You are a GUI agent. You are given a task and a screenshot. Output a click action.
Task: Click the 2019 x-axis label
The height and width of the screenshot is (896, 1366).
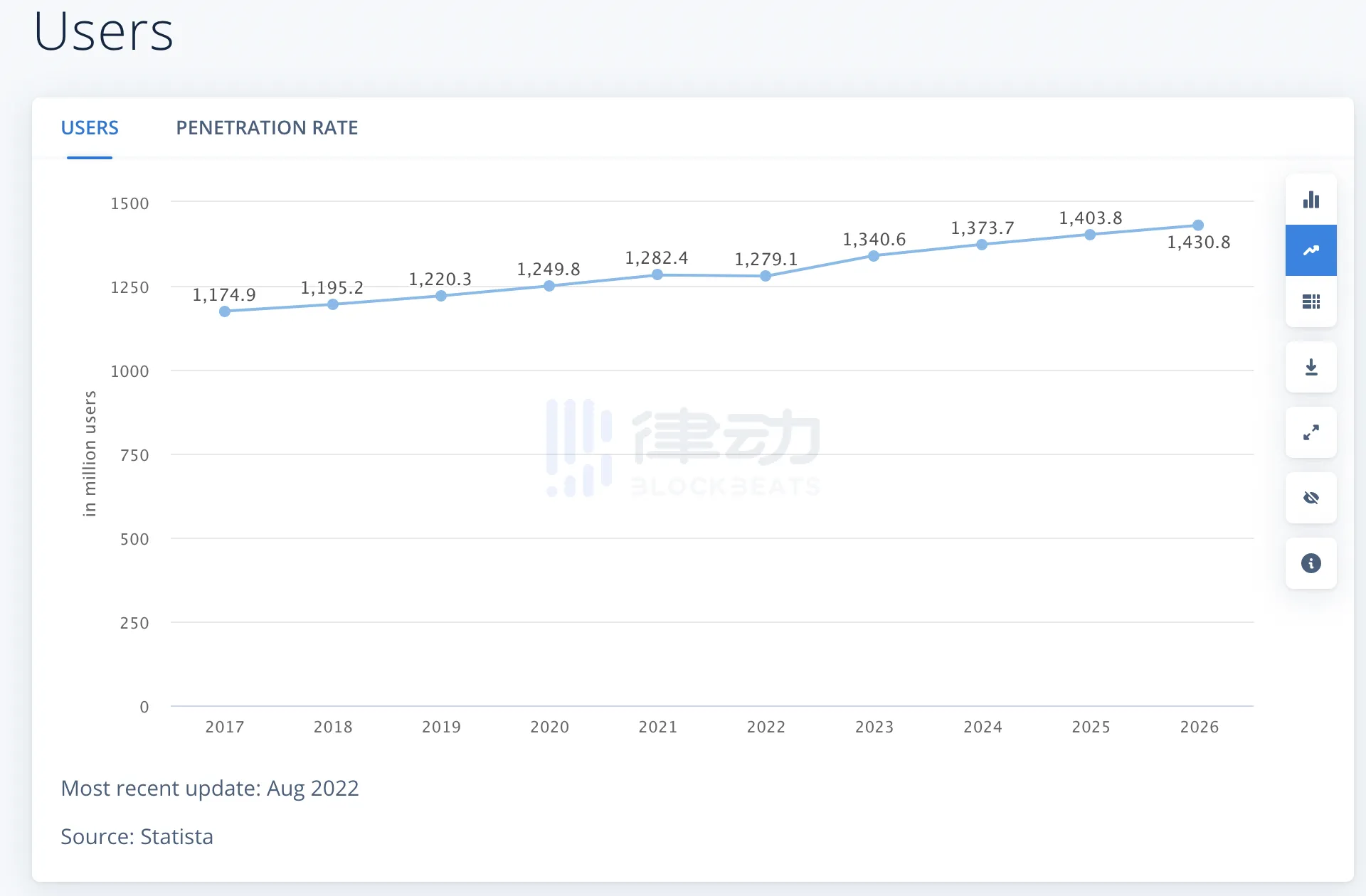441,727
